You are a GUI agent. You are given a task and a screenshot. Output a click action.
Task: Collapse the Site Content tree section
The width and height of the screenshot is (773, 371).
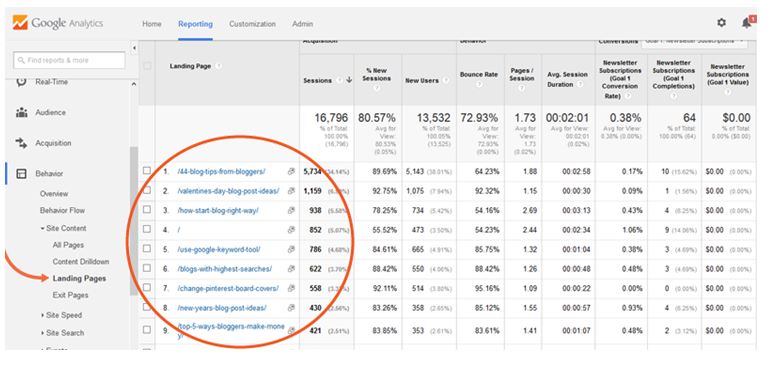tap(43, 229)
